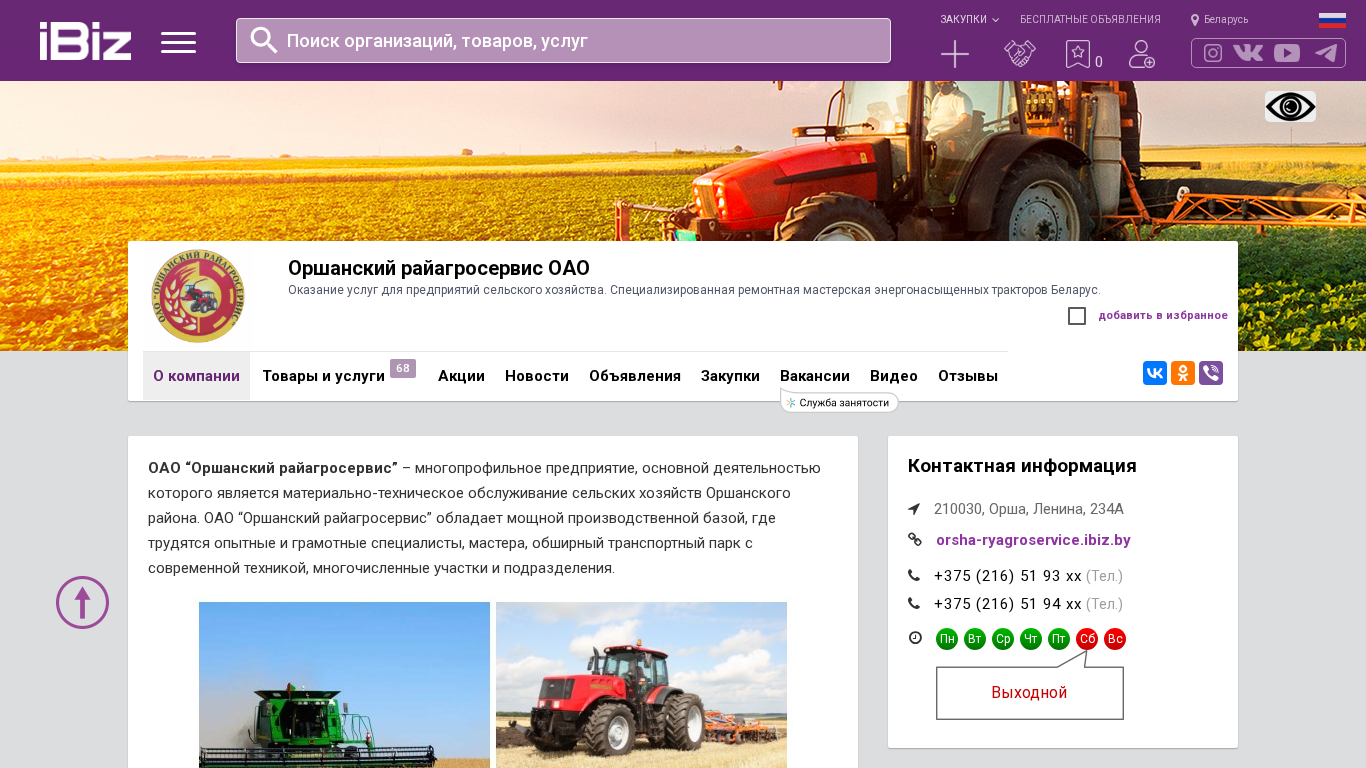Click the phone icon beside 51 93 number
The width and height of the screenshot is (1366, 768).
click(914, 576)
